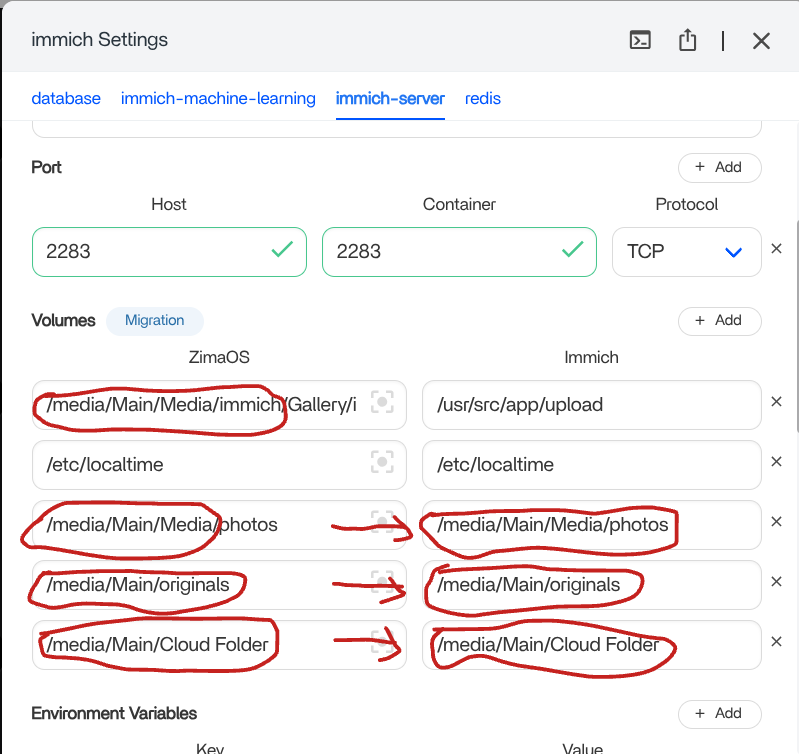Viewport: 799px width, 754px height.
Task: Click the ZimaOS /media/Main/Media/photos host field
Action: 219,525
